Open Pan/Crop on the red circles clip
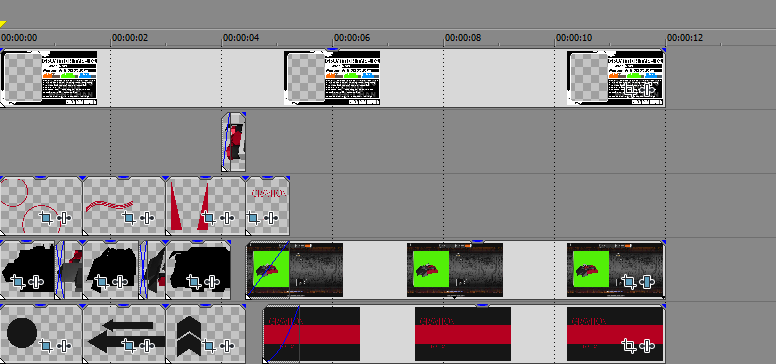This screenshot has height=364, width=776. 46,218
